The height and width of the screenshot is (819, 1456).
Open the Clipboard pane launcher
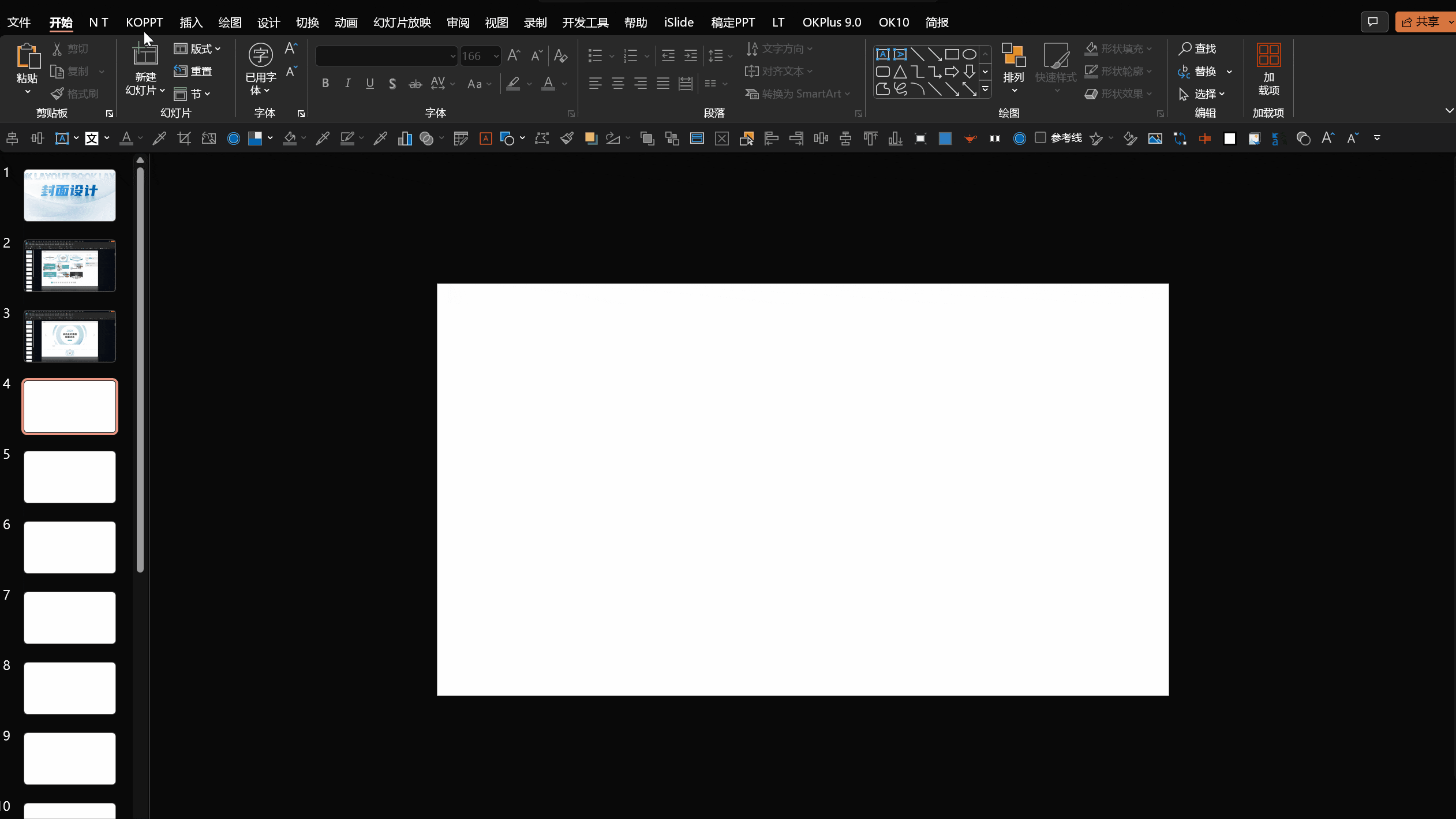coord(110,114)
